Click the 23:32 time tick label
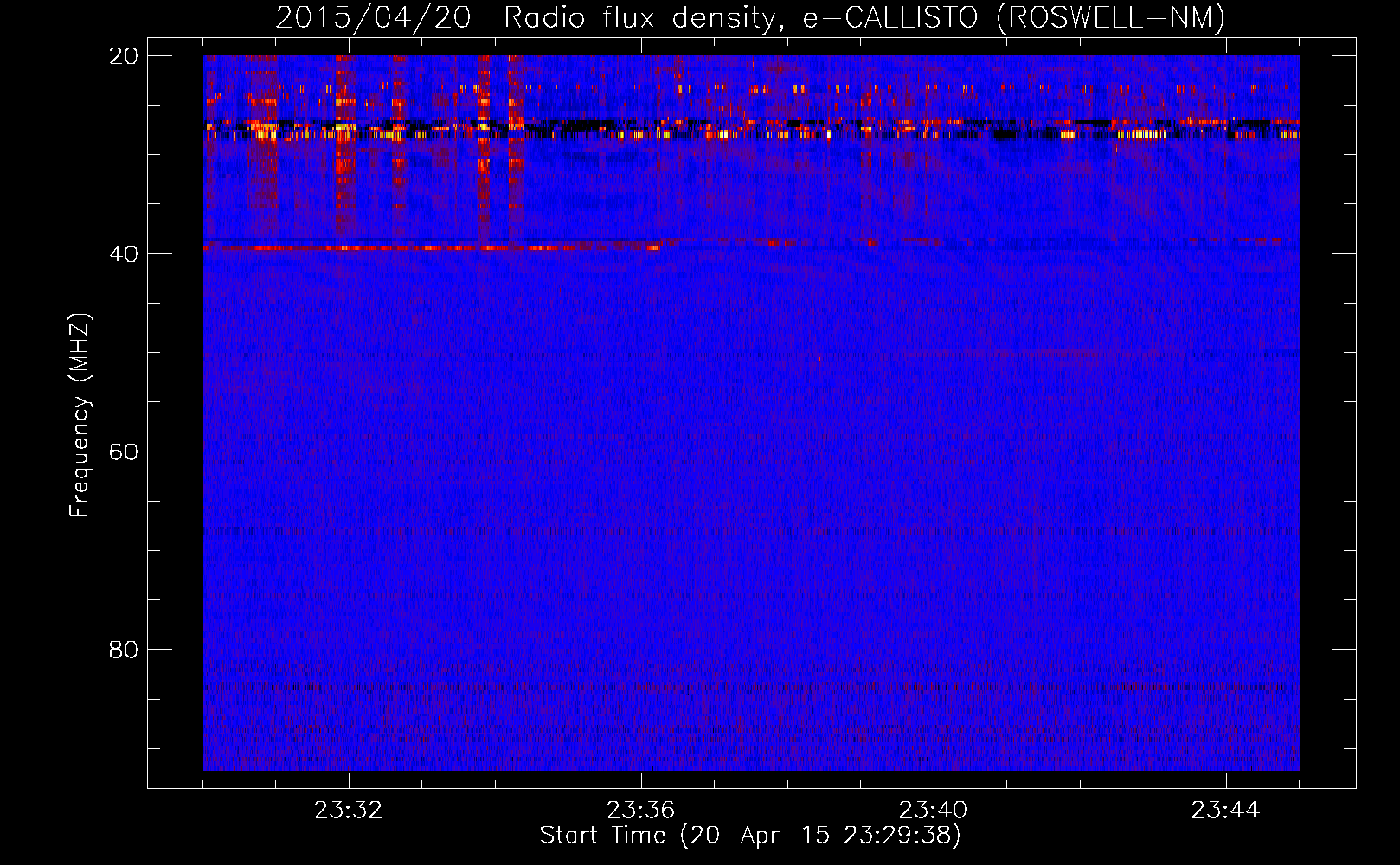1400x865 pixels. pyautogui.click(x=348, y=811)
